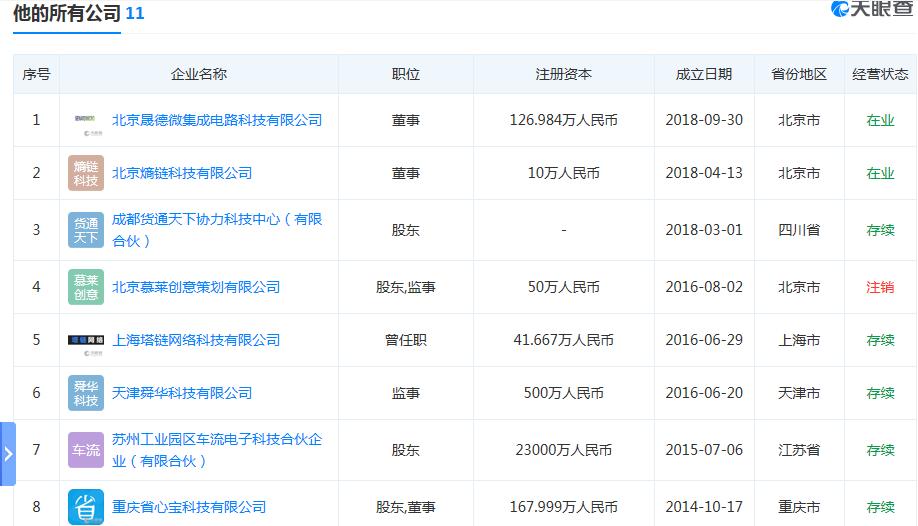
Task: Click the 股东,董事 position cell
Action: 406,507
